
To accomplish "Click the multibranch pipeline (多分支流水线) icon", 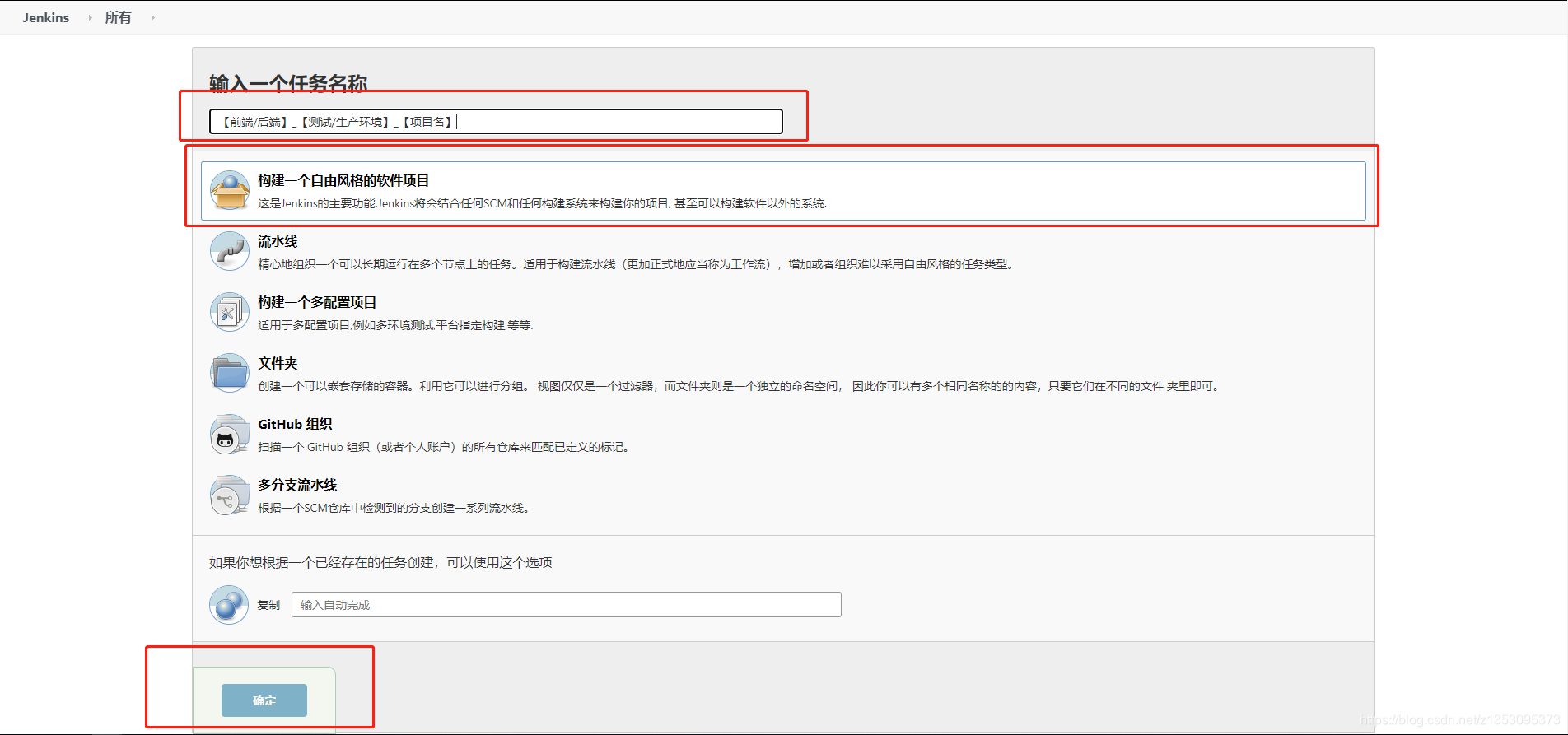I will point(230,495).
